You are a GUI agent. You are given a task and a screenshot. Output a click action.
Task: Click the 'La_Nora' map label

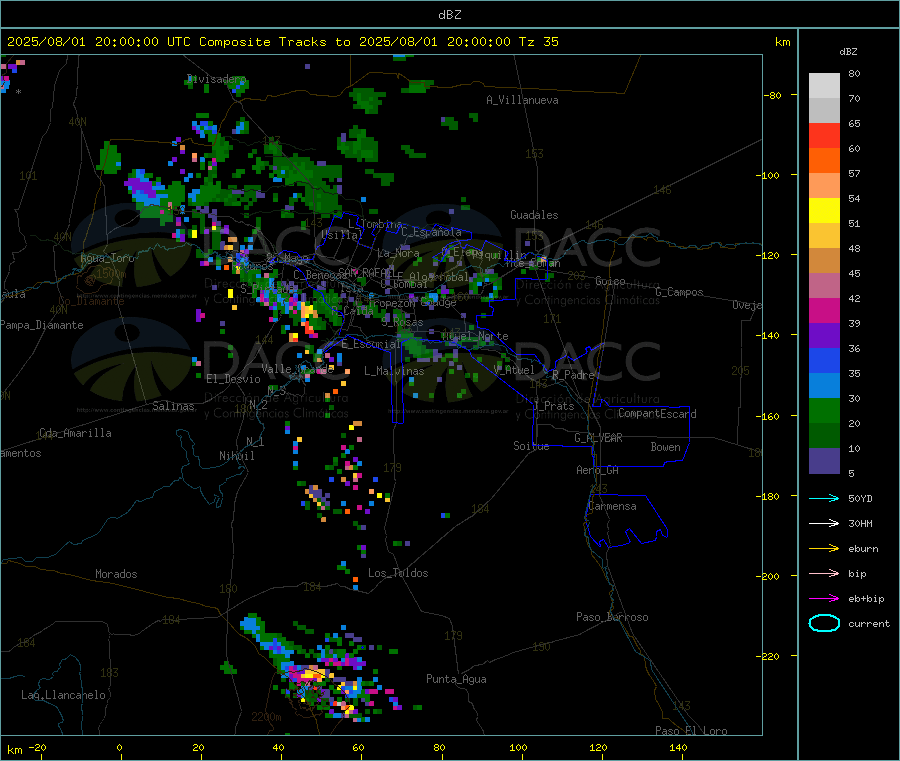click(398, 253)
